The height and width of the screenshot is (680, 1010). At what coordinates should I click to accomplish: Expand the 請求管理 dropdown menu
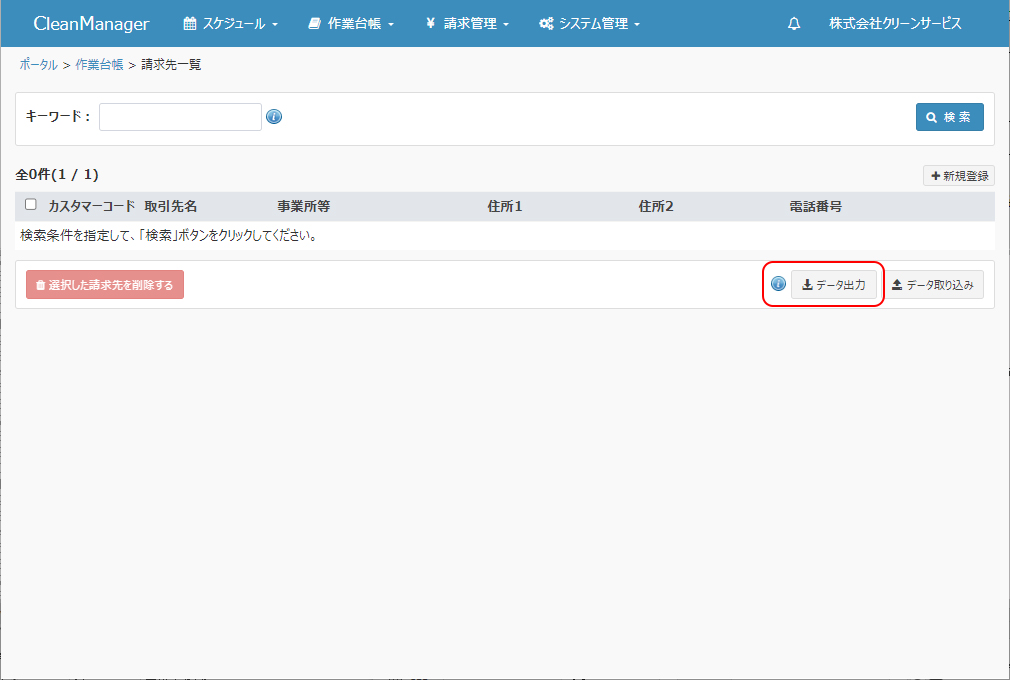467,24
